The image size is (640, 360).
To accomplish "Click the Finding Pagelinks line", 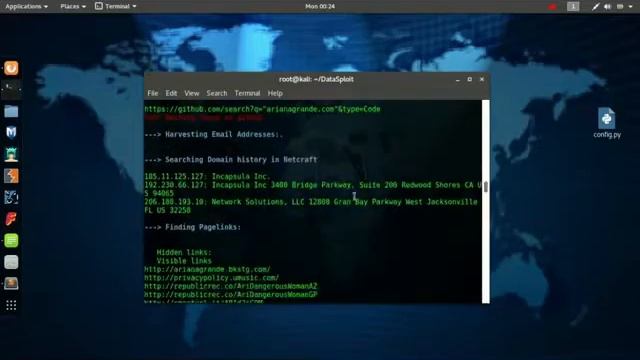I will 192,227.
